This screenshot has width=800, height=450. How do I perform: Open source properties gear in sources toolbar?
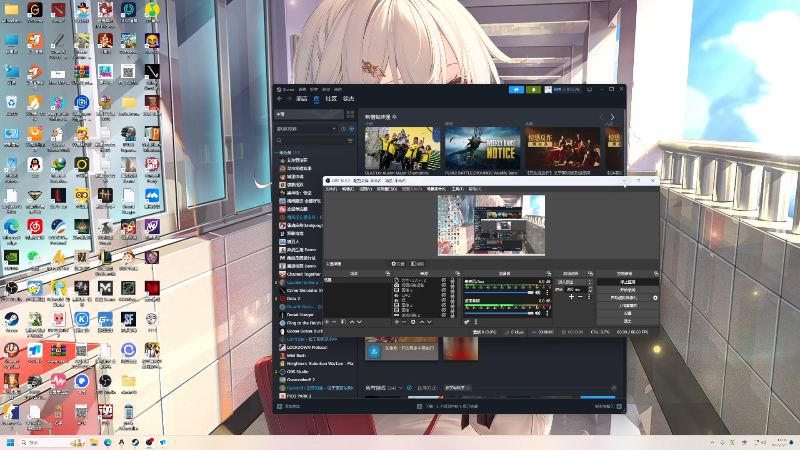413,322
